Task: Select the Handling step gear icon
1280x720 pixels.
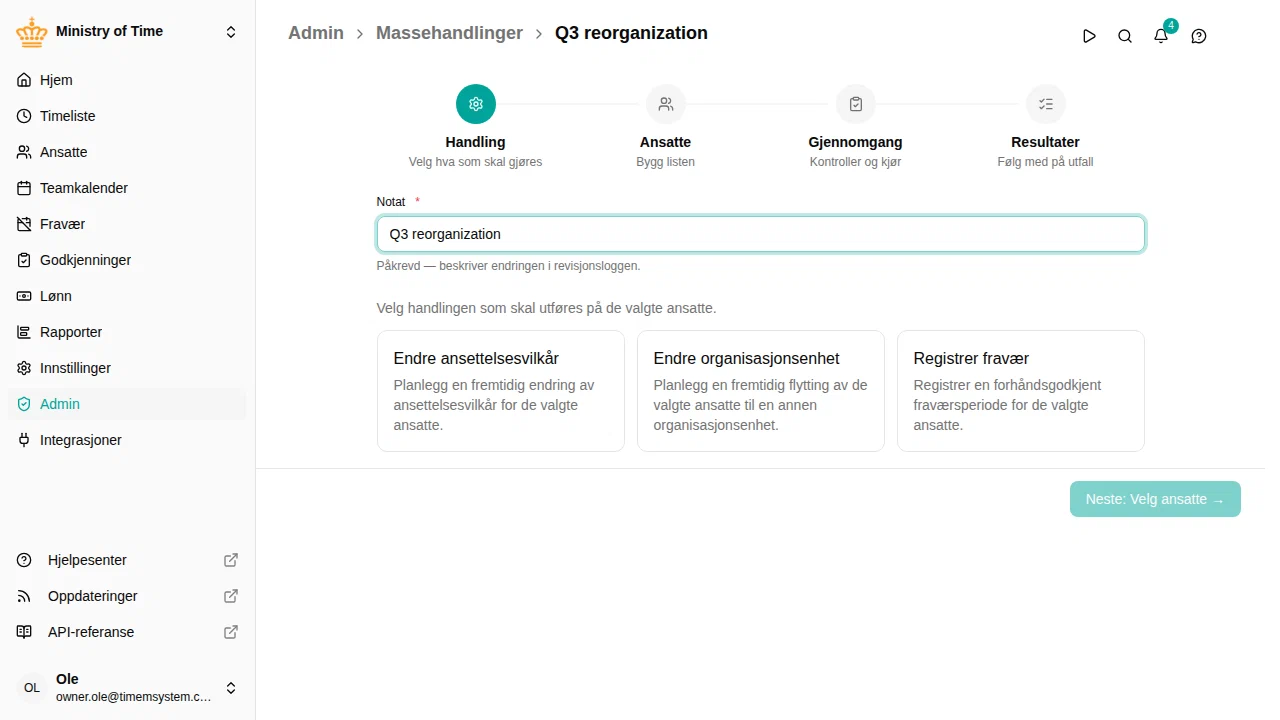Action: tap(476, 104)
